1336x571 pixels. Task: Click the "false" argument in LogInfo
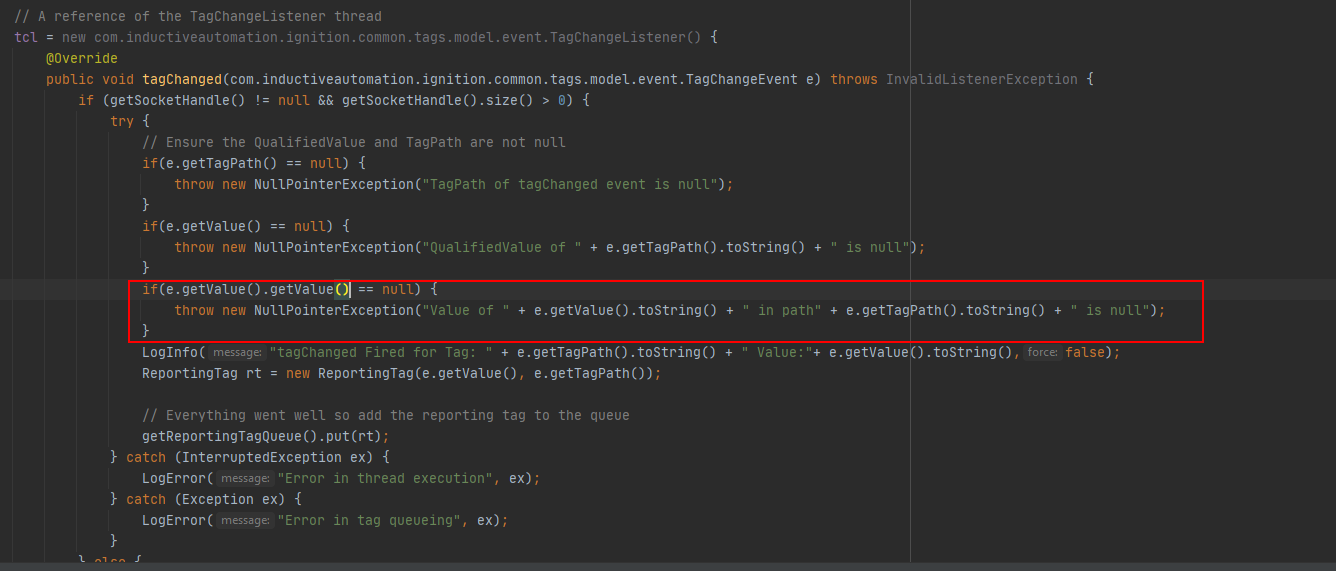pyautogui.click(x=1085, y=352)
